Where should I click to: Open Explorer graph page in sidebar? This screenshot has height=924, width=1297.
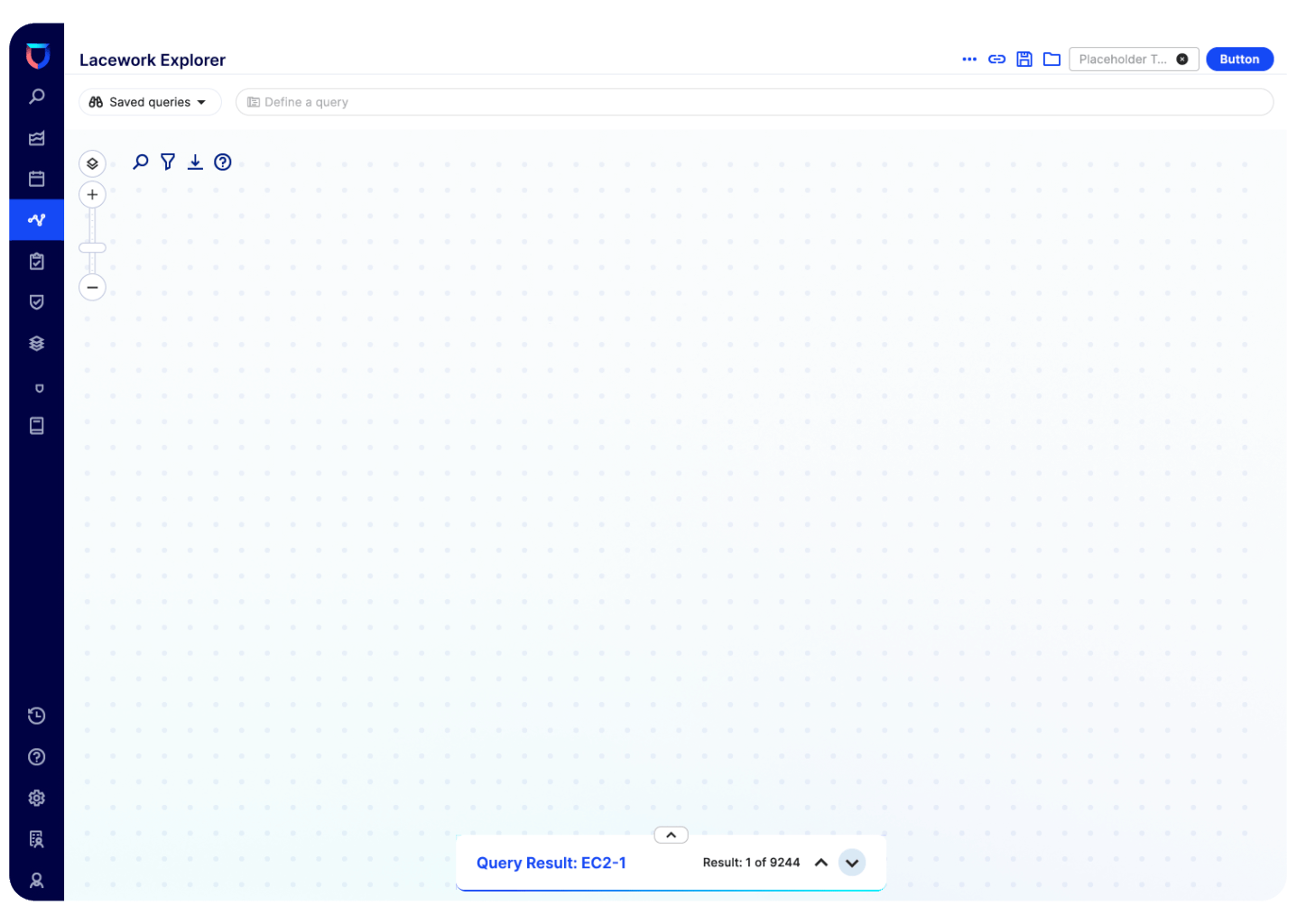36,220
